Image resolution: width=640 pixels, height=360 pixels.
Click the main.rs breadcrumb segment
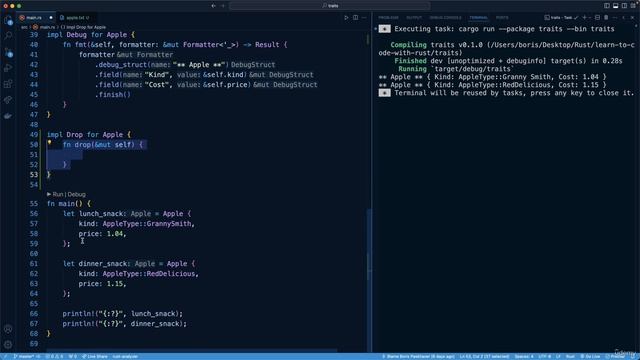point(44,27)
